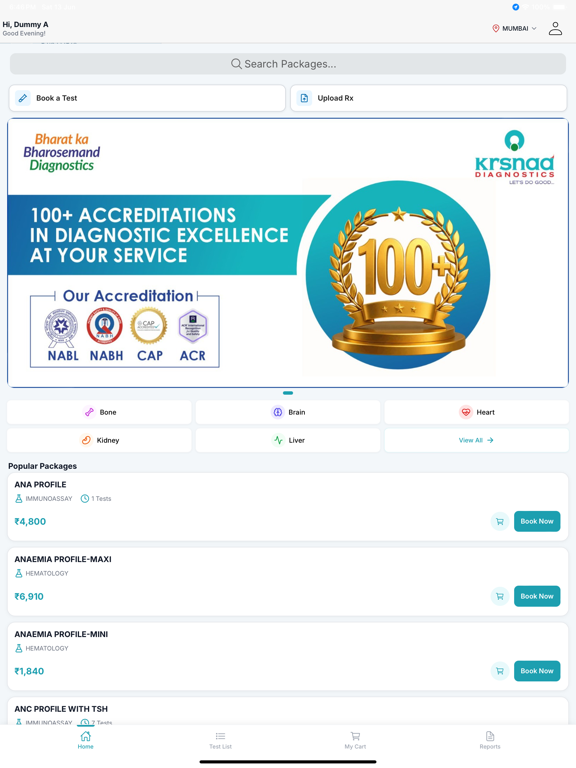
Task: Select the Bone category
Action: click(99, 412)
